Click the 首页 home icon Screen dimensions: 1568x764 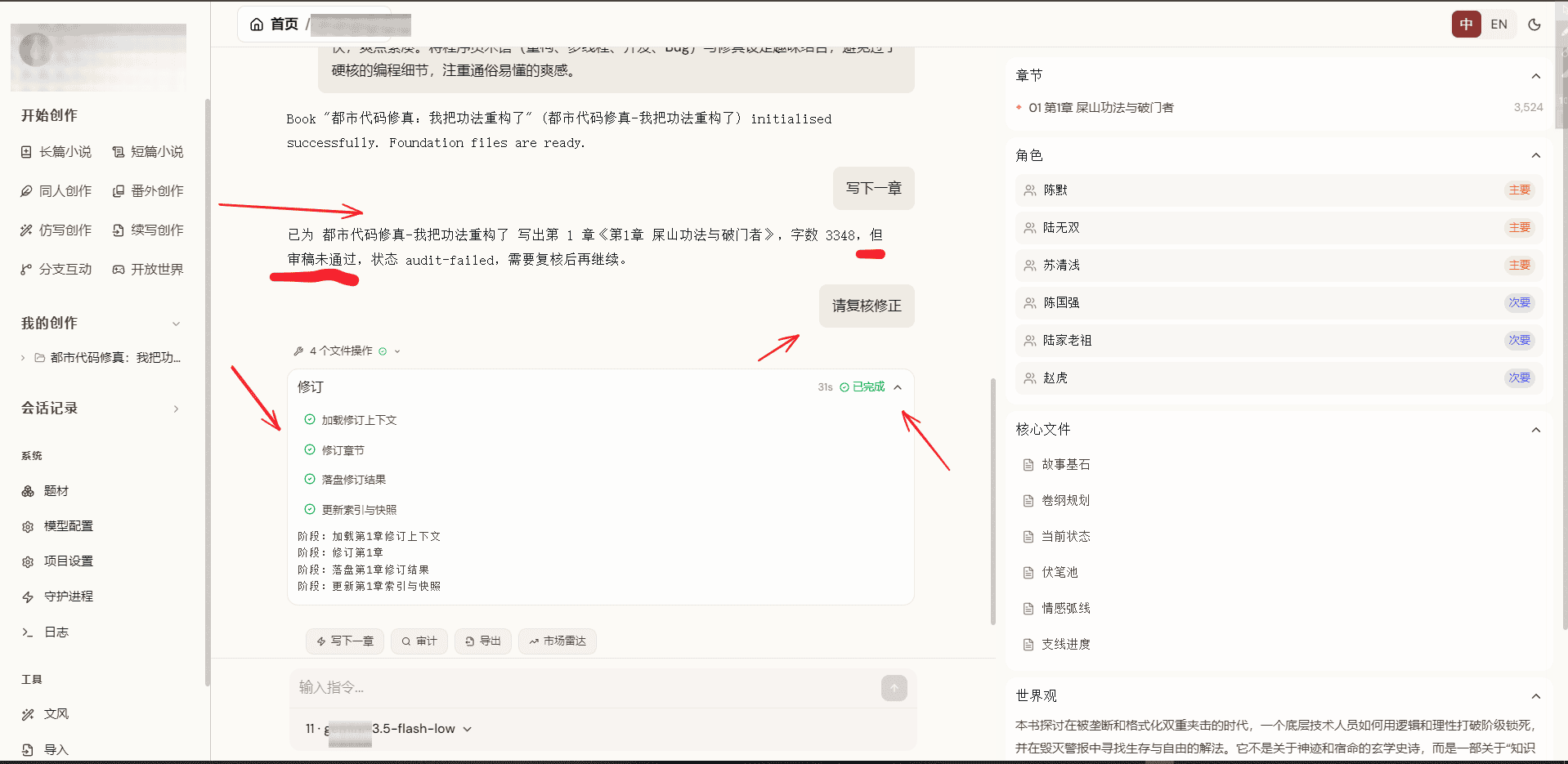(257, 25)
